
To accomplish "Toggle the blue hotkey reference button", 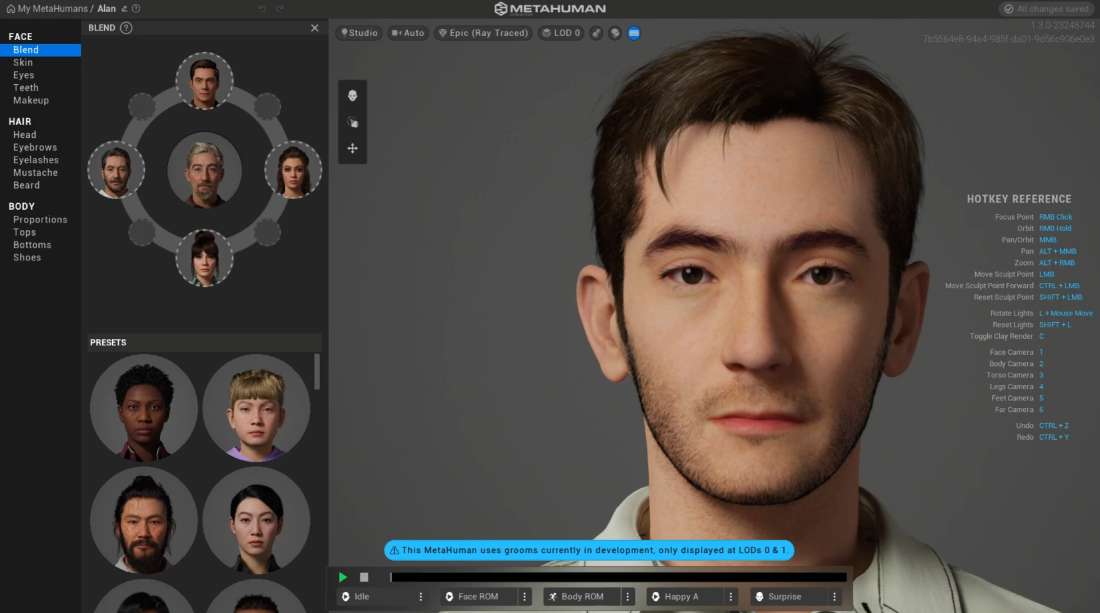I will point(634,33).
